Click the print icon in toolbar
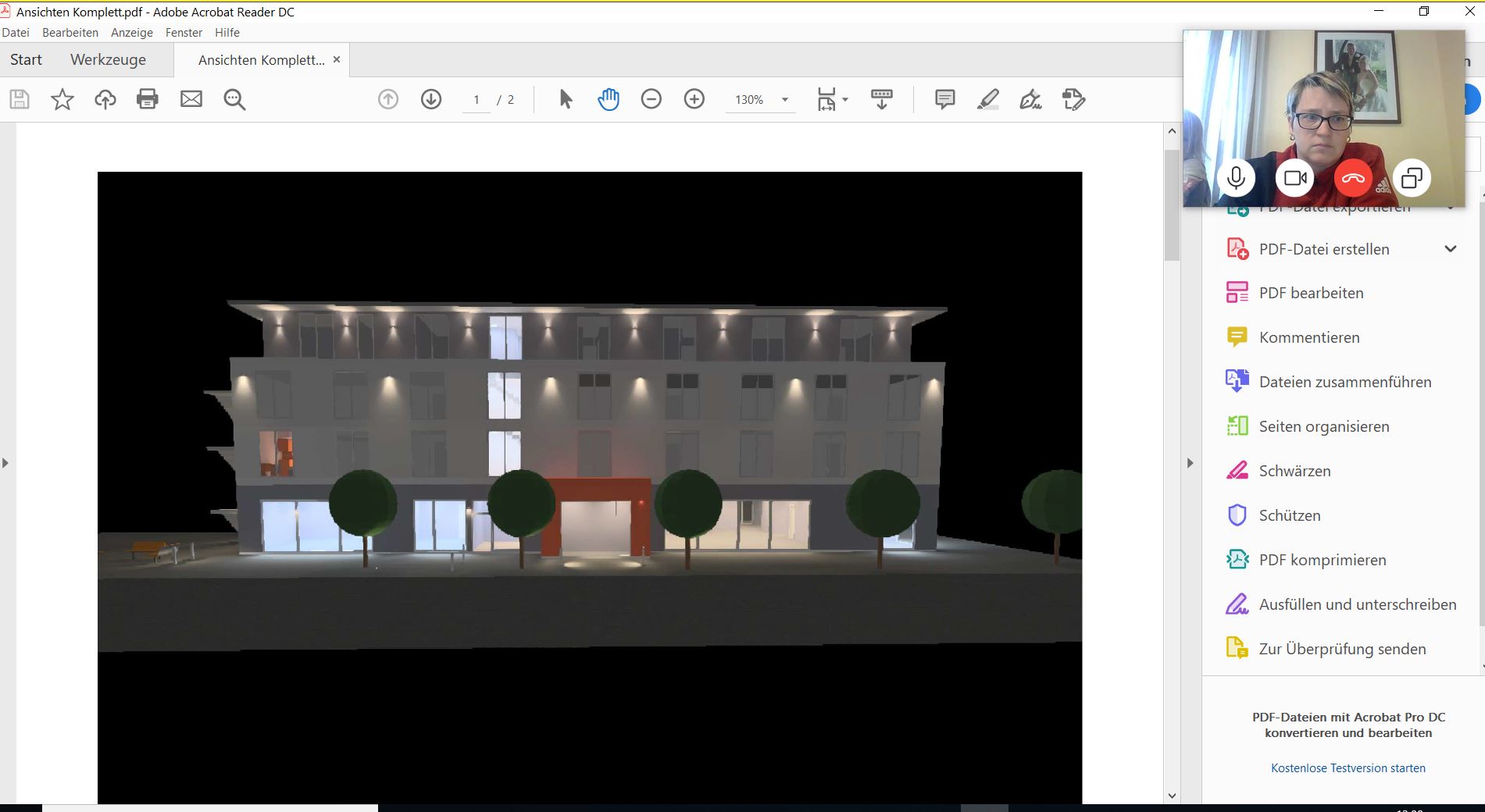1485x812 pixels. click(148, 99)
